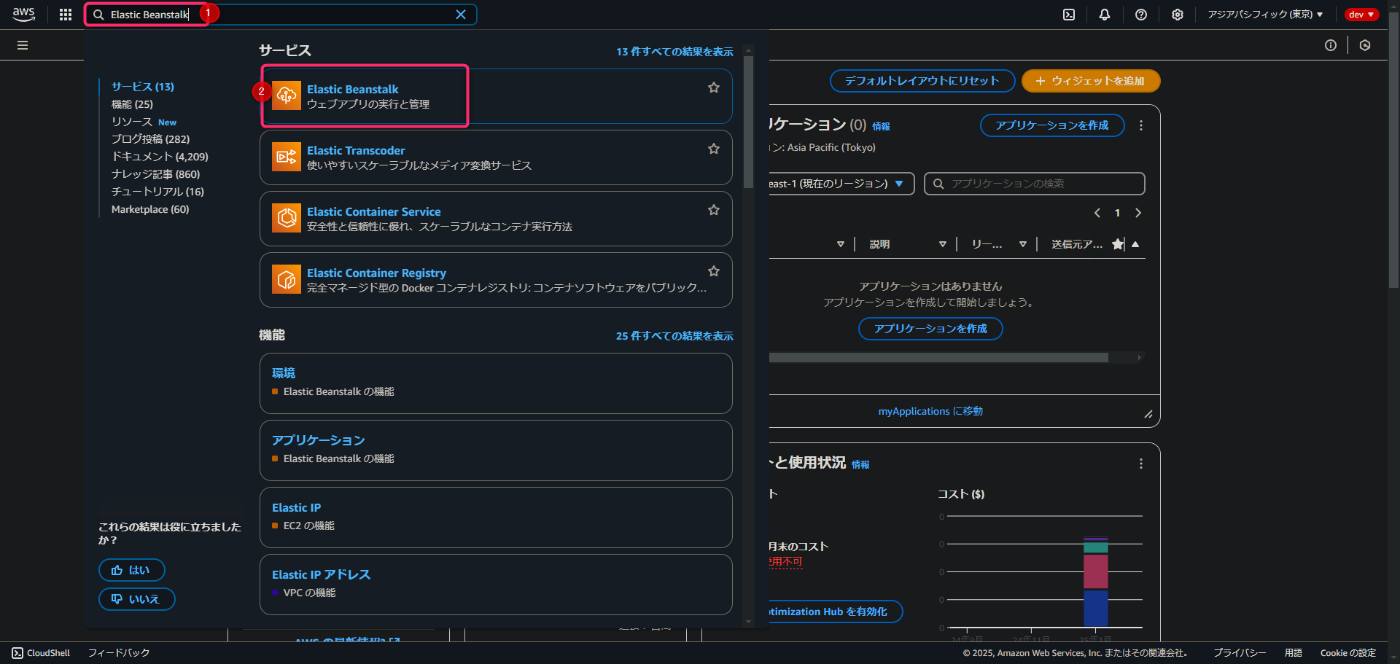
Task: Sort by 説明 column arrow
Action: (942, 244)
